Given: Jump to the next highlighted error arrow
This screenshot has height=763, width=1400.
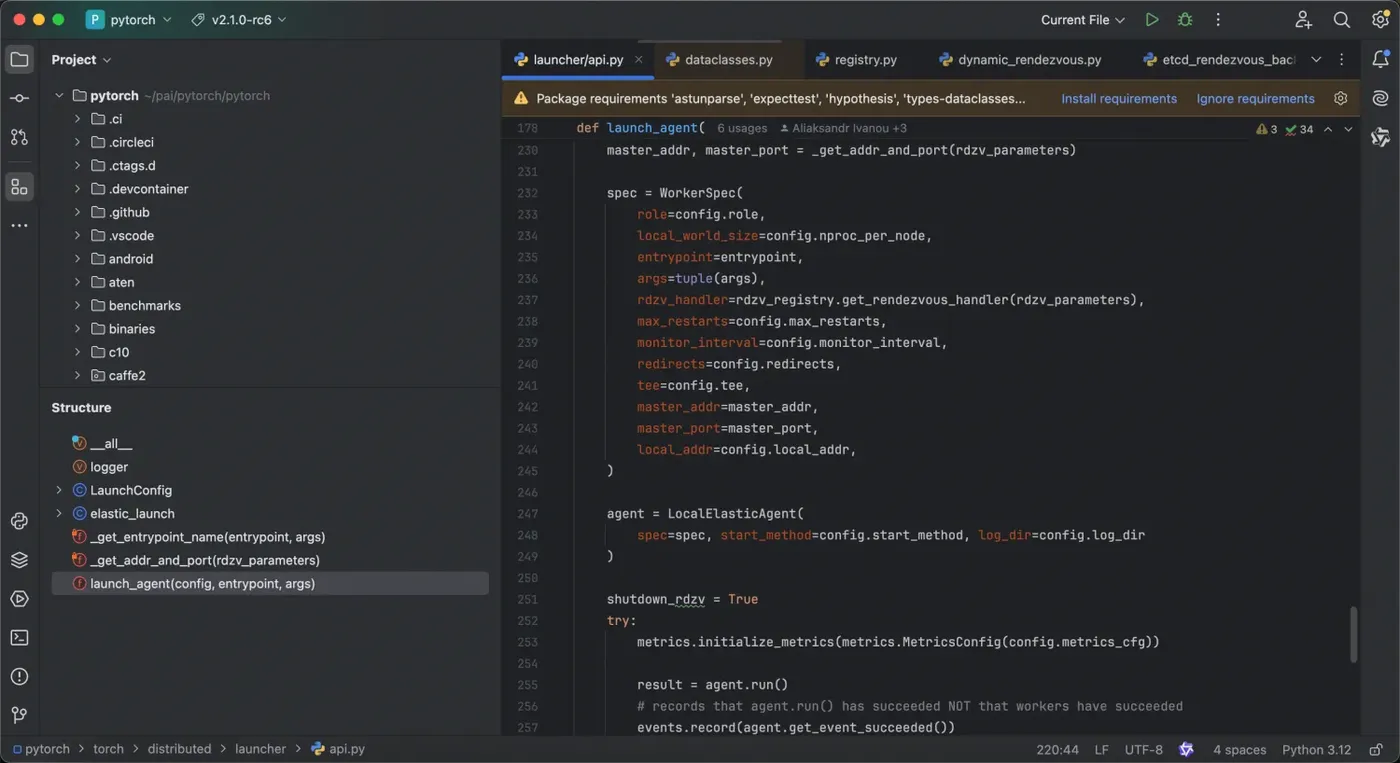Looking at the screenshot, I should point(1348,129).
